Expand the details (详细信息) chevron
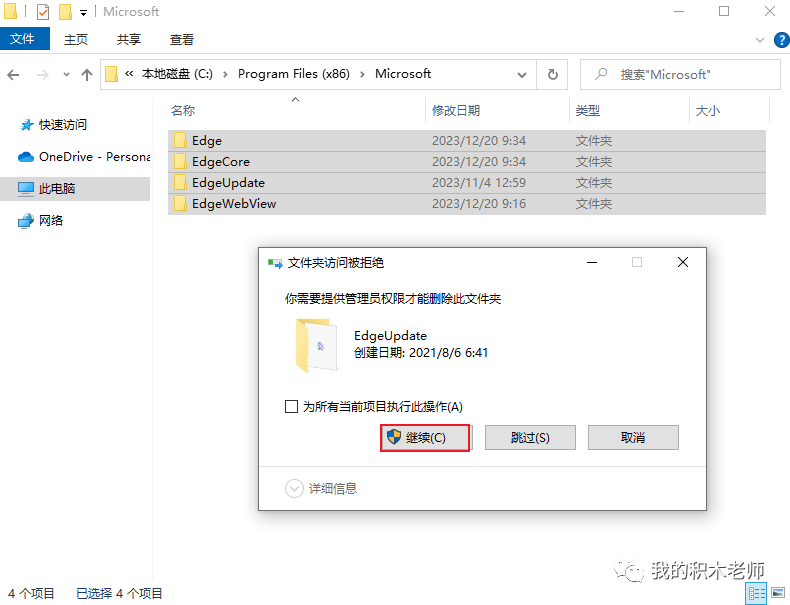 tap(294, 488)
